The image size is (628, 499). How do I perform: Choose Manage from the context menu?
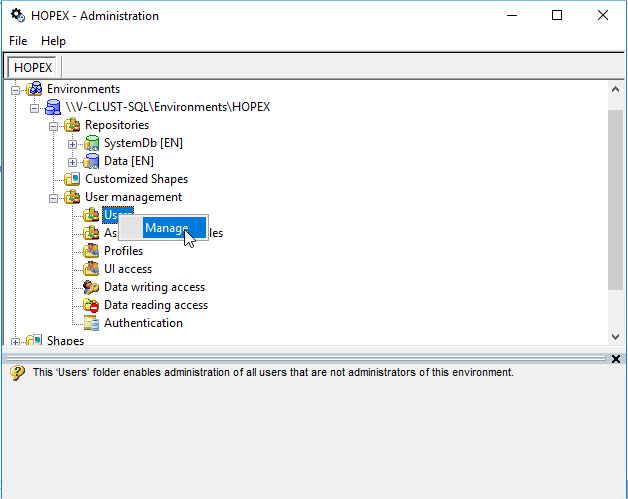[166, 228]
